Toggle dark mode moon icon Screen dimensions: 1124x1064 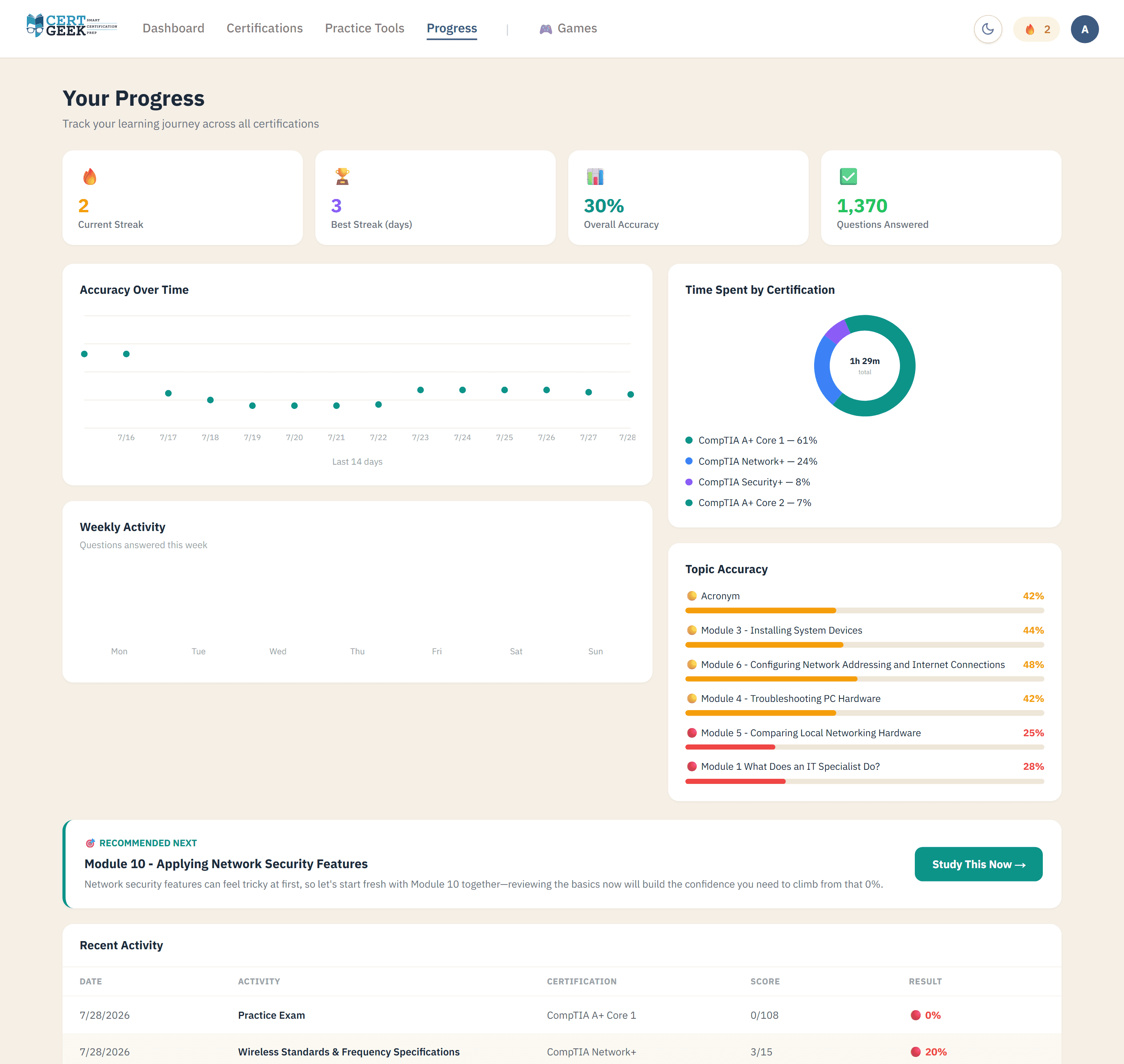[x=988, y=29]
